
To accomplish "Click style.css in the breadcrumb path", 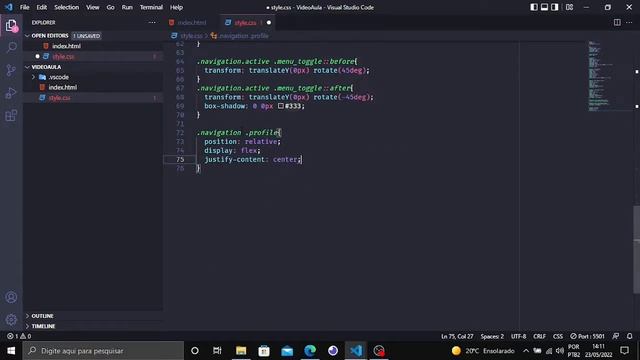I will [191, 36].
